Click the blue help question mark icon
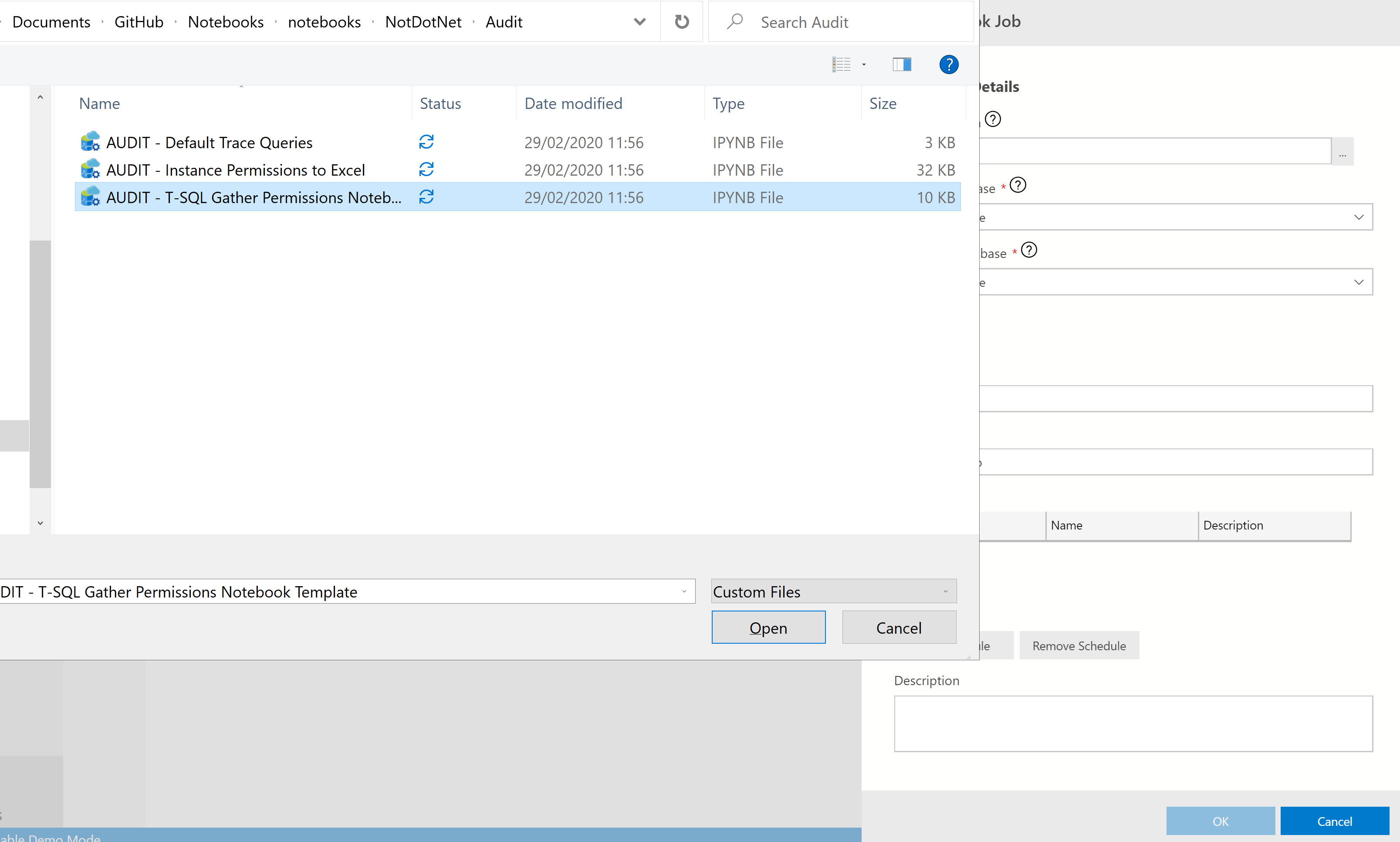Screen dimensions: 1400x842 point(948,65)
